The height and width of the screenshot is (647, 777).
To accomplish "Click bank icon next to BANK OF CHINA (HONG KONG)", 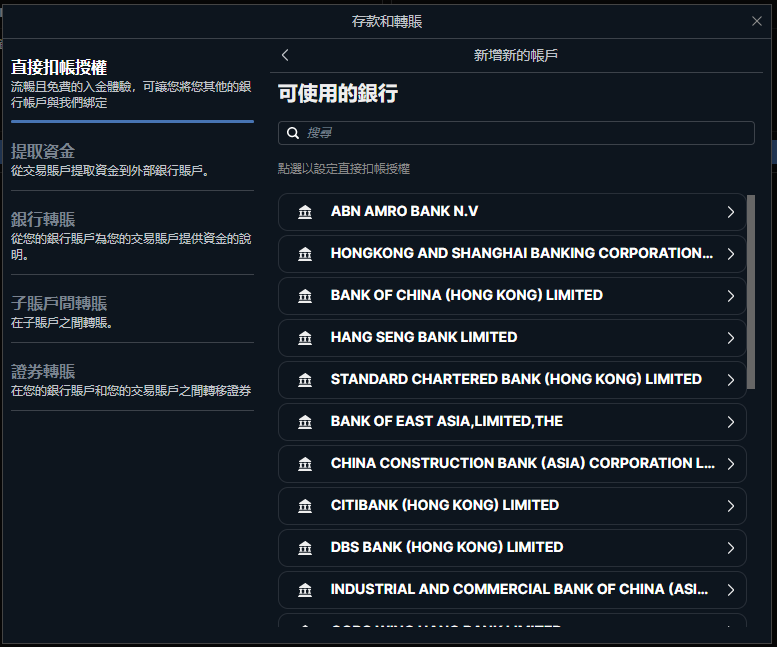I will (x=305, y=296).
